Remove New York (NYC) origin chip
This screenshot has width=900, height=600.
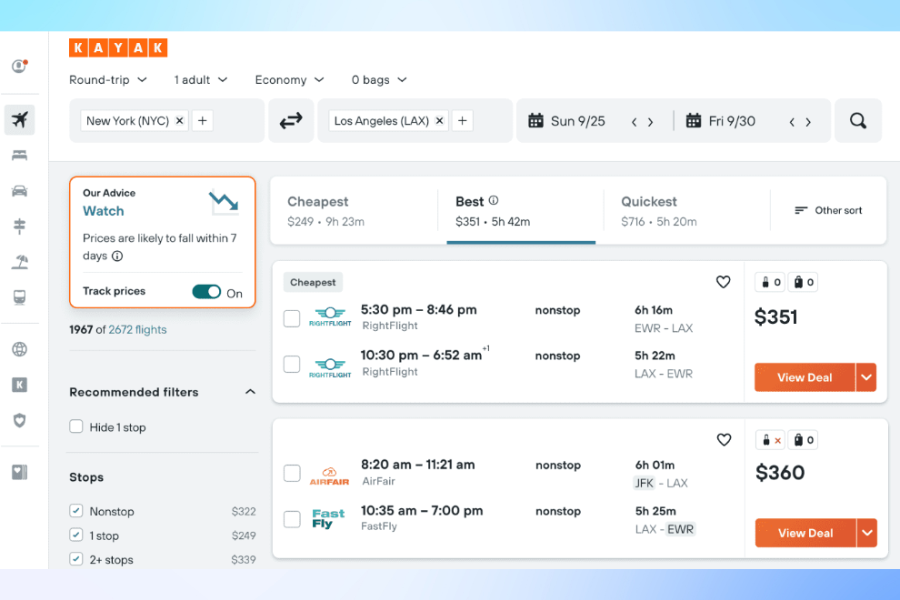coord(180,121)
